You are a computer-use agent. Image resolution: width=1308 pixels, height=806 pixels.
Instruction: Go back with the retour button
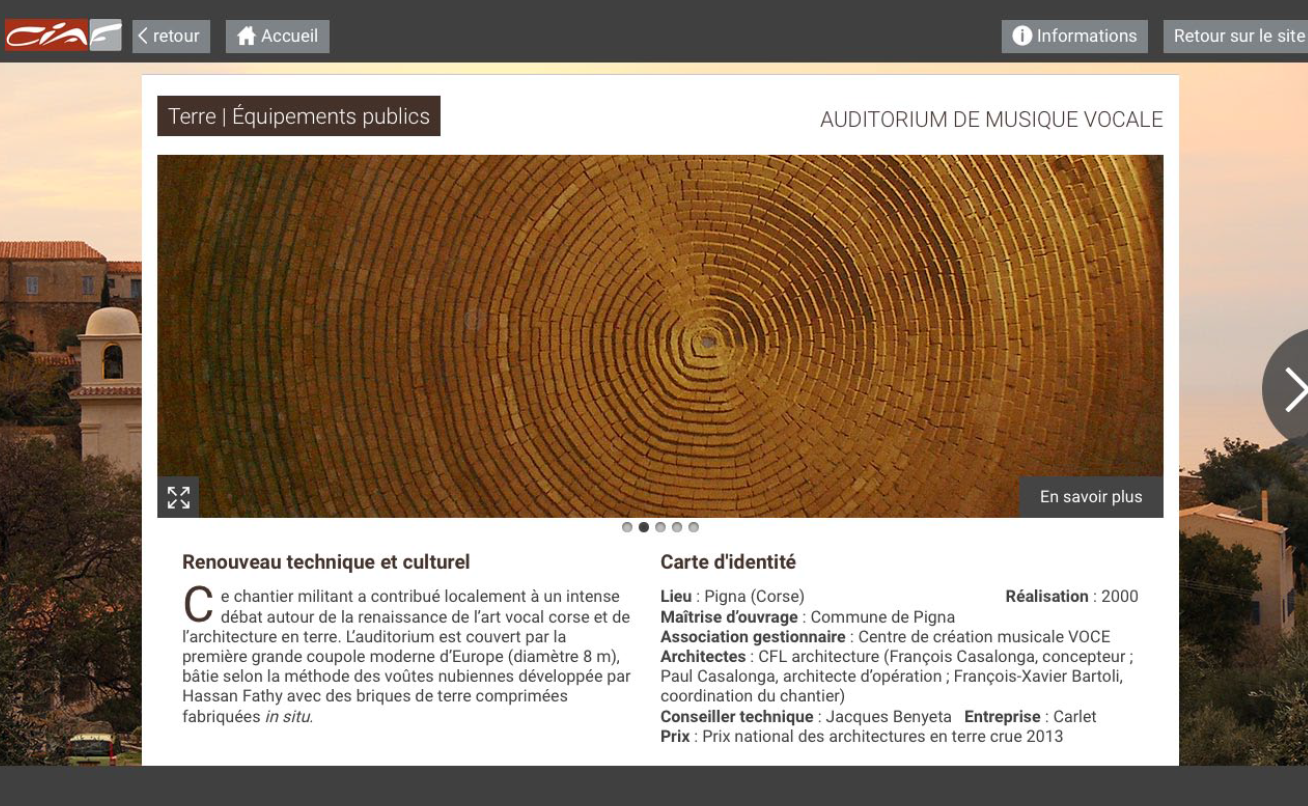pos(170,36)
